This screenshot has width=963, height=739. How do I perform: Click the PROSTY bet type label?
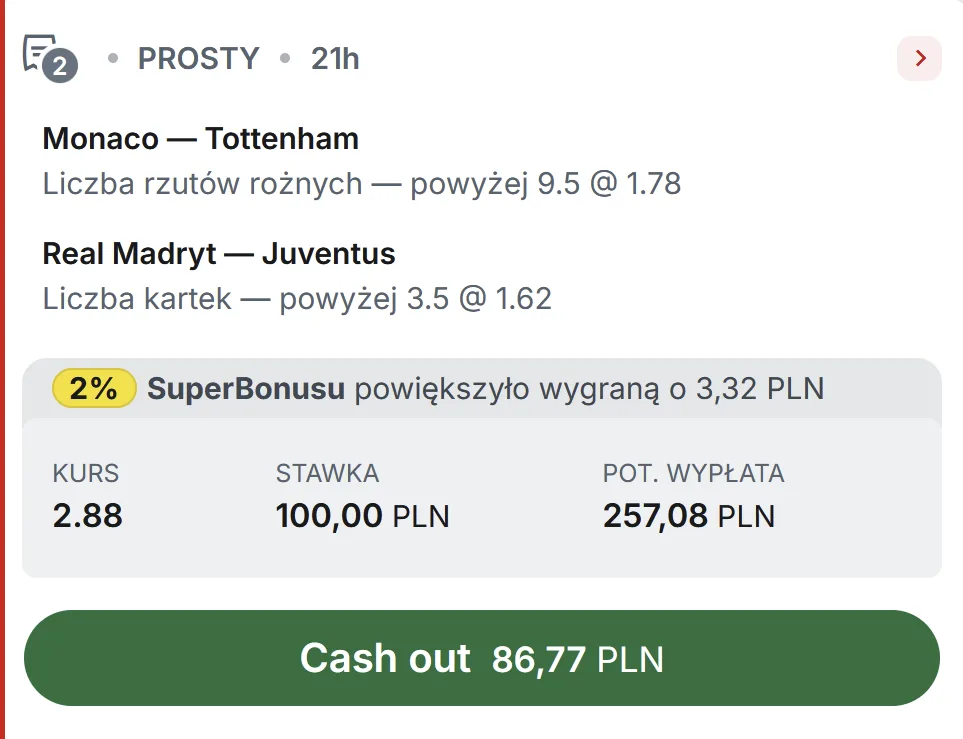coord(198,59)
